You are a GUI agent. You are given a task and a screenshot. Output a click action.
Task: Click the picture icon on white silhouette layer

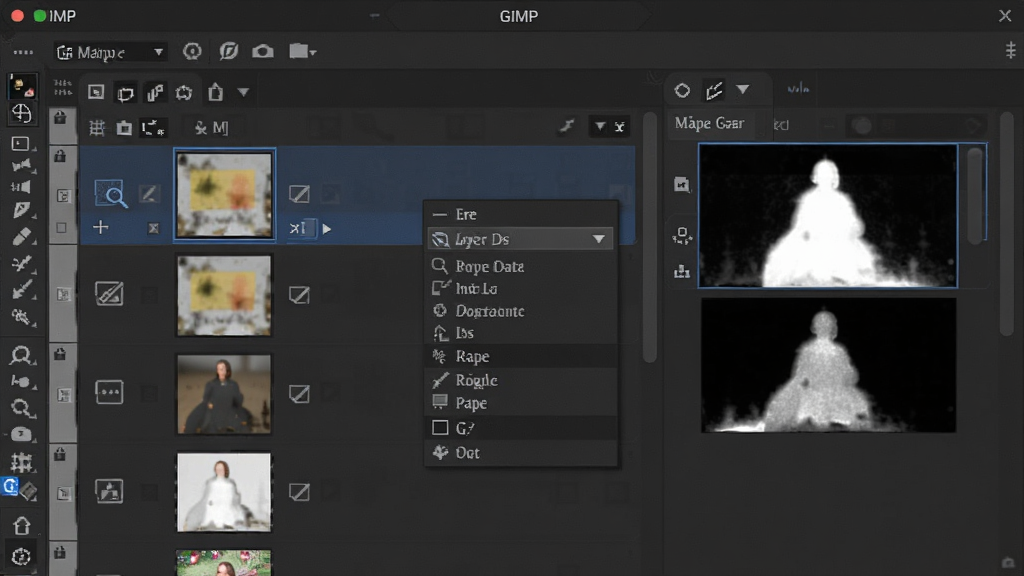109,490
